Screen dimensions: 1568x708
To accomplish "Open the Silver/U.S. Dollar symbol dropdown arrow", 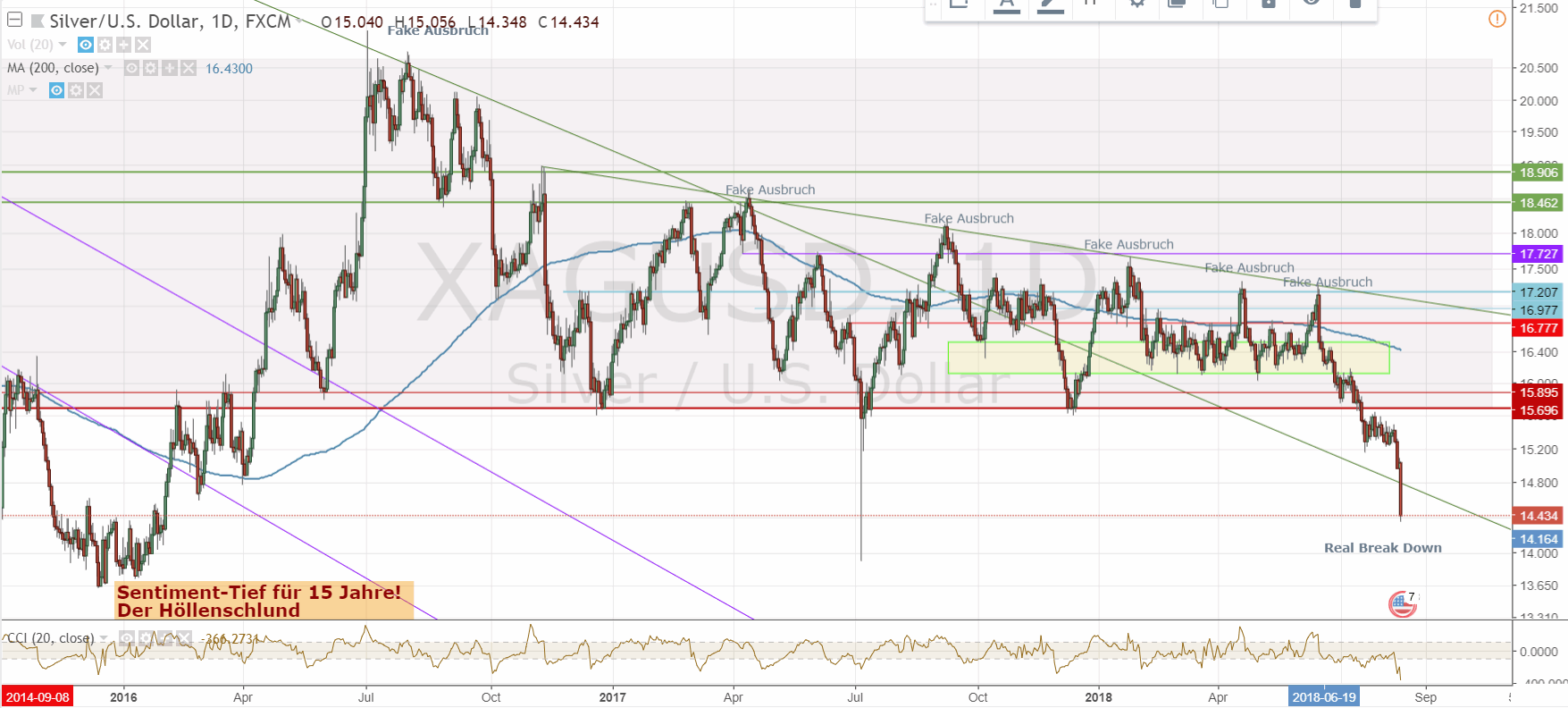I will pos(301,21).
